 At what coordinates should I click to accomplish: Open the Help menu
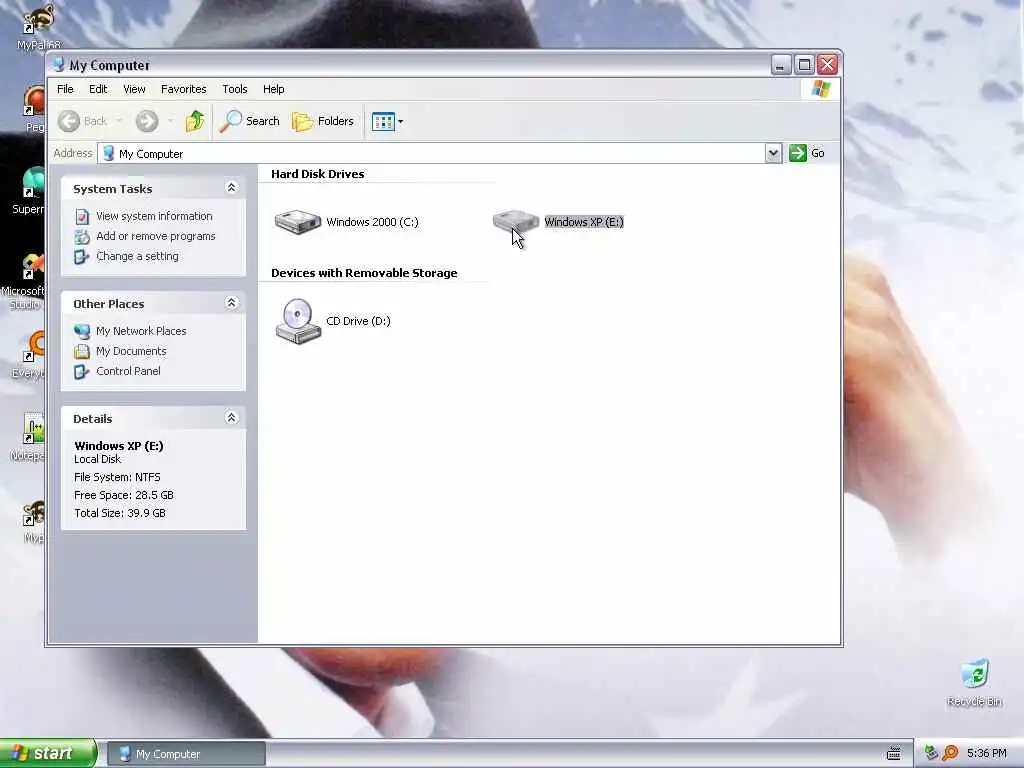pyautogui.click(x=274, y=89)
